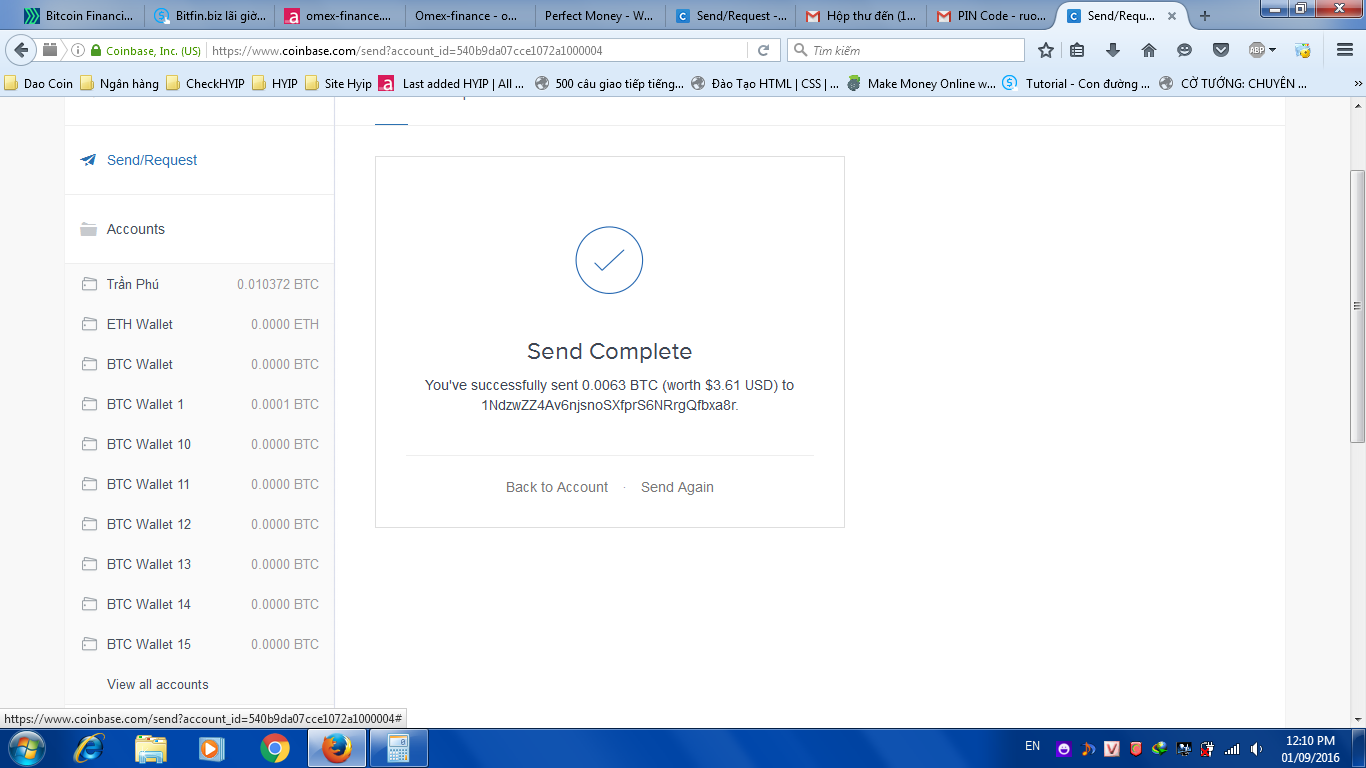Launch Internet Explorer from the taskbar
The image size is (1366, 768).
click(x=88, y=748)
